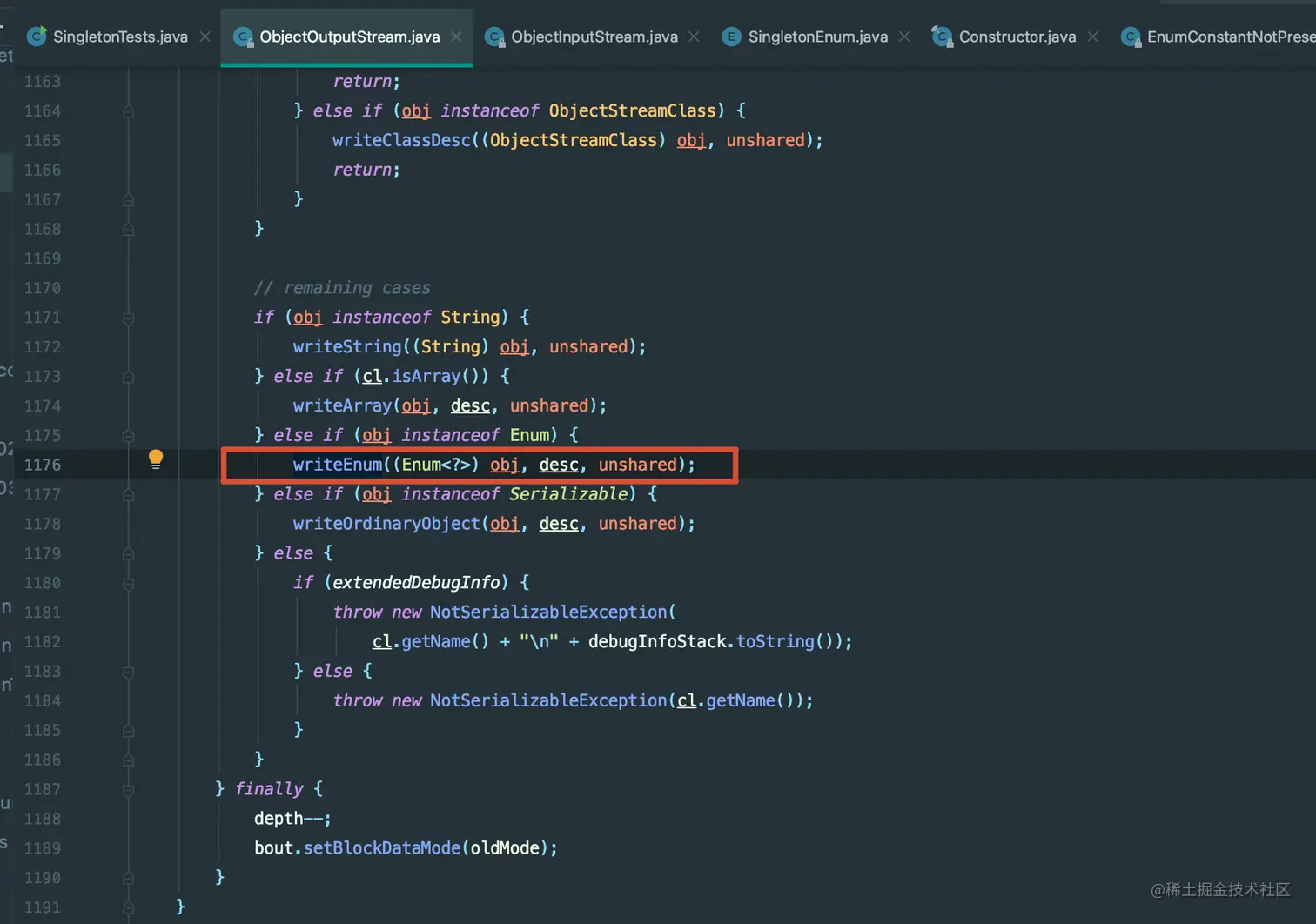The height and width of the screenshot is (924, 1316).
Task: Click the yellow intention light bulb
Action: pyautogui.click(x=156, y=459)
